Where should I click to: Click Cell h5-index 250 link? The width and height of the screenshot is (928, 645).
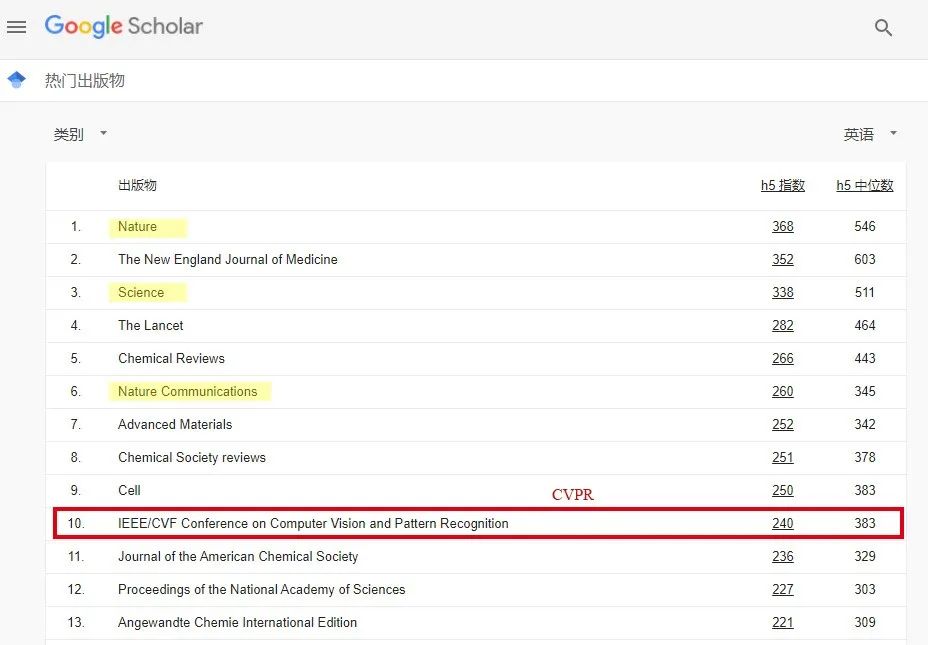coord(782,490)
